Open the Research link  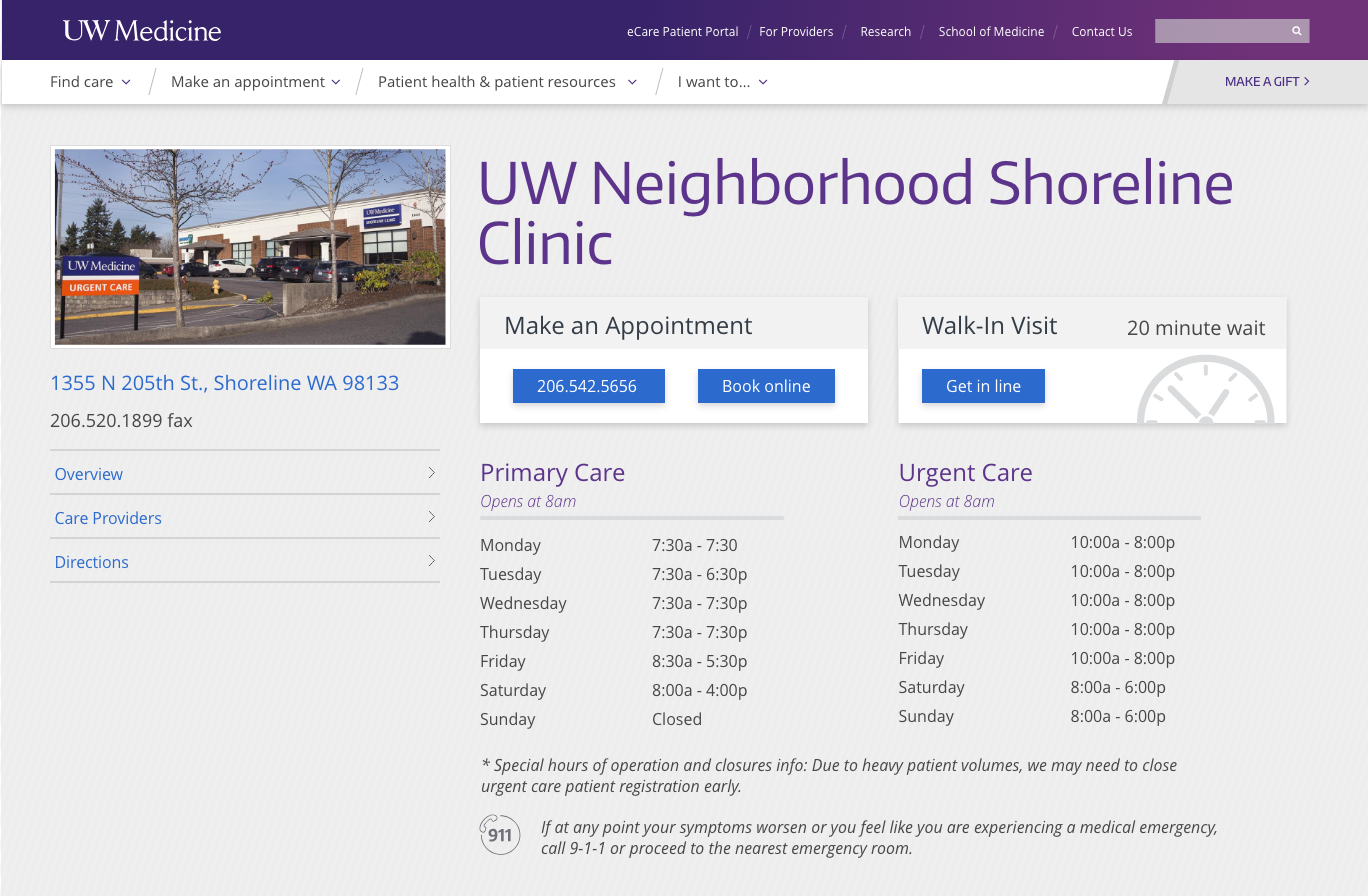point(886,32)
